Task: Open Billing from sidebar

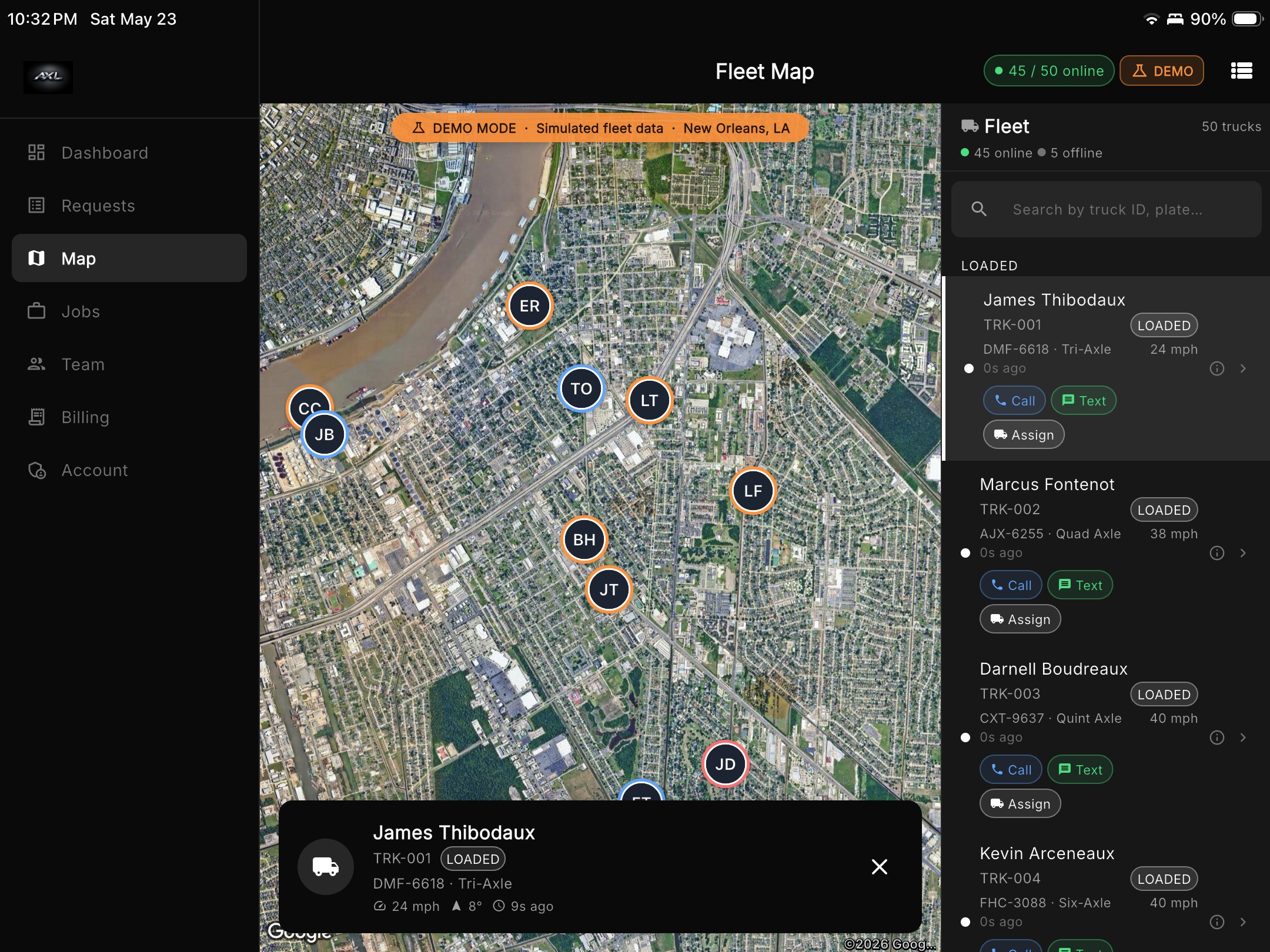Action: pos(129,417)
